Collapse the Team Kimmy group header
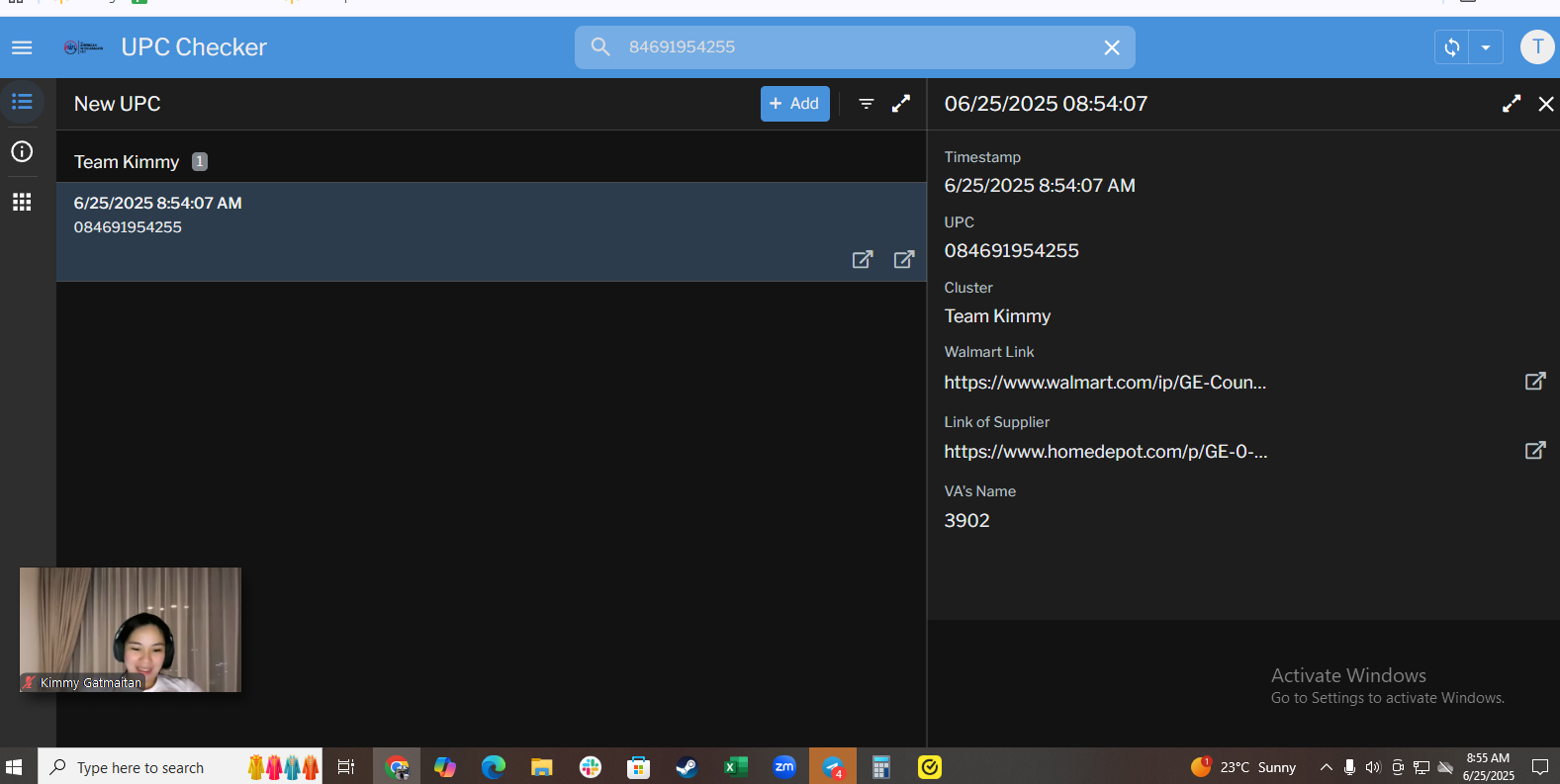This screenshot has height=784, width=1560. (x=127, y=162)
